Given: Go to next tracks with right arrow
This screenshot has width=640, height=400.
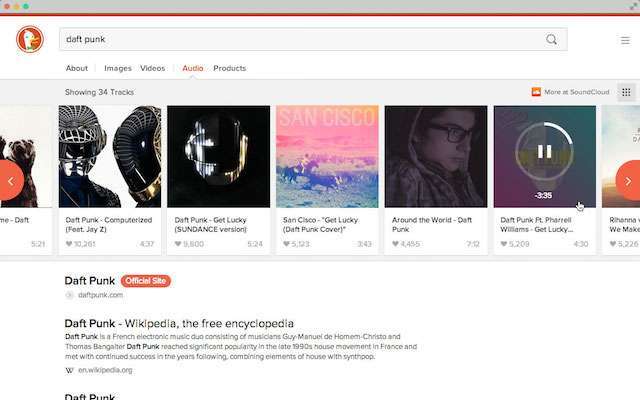Looking at the screenshot, I should pos(629,180).
